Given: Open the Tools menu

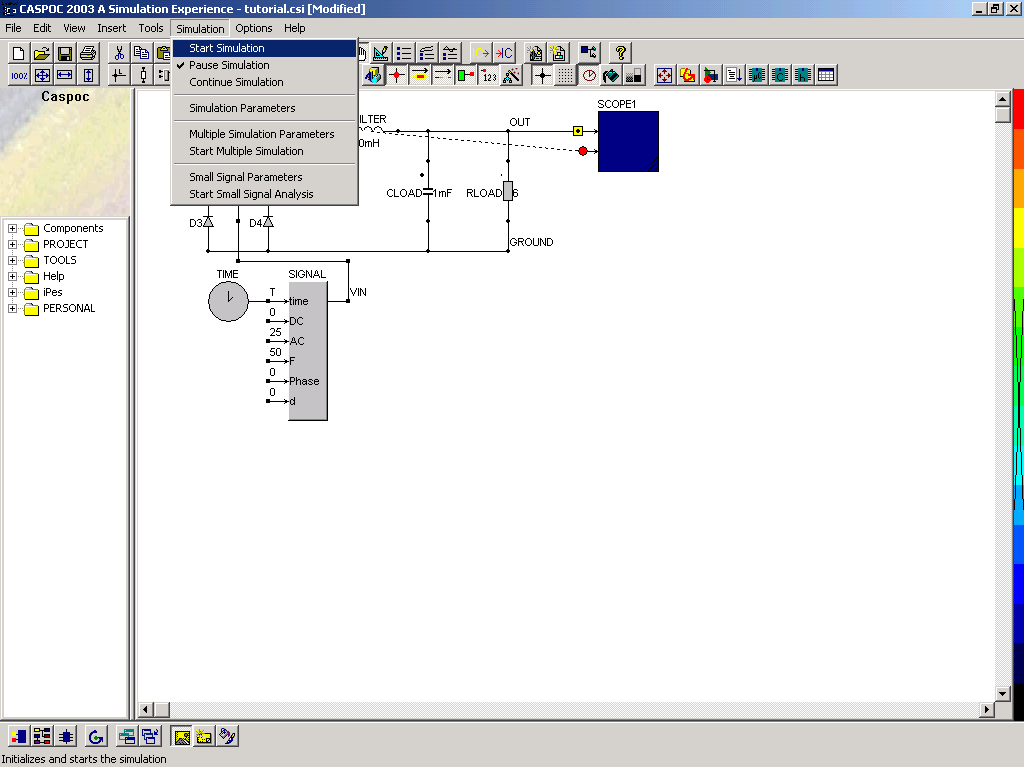Looking at the screenshot, I should coord(151,28).
